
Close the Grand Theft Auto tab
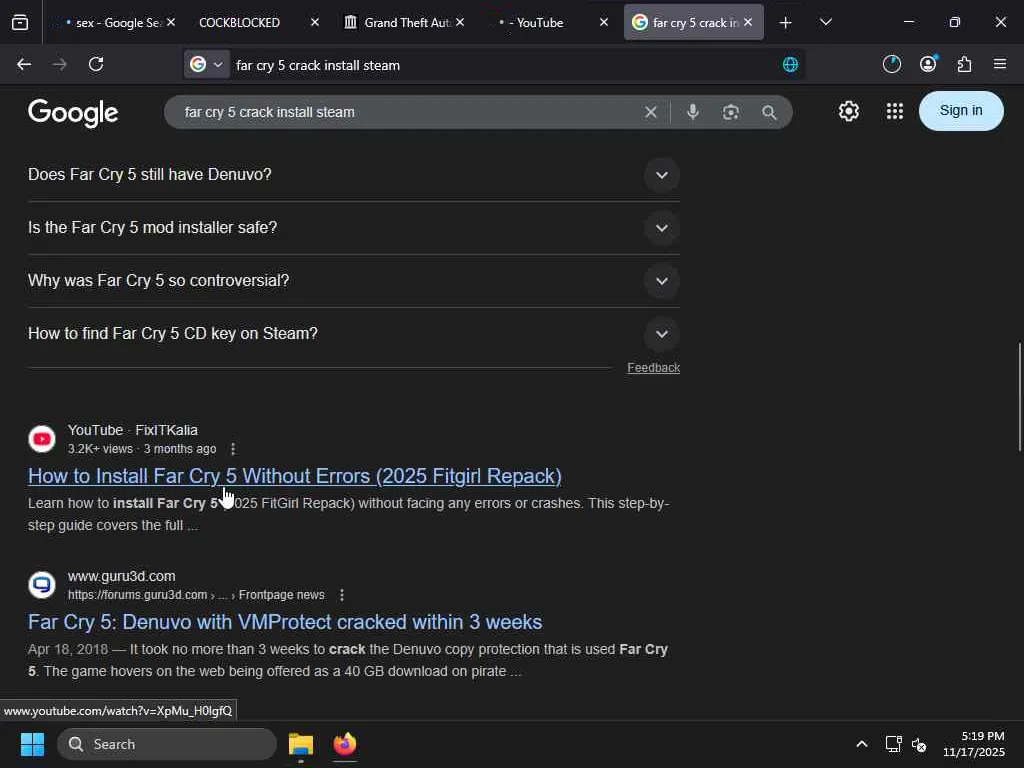click(460, 22)
